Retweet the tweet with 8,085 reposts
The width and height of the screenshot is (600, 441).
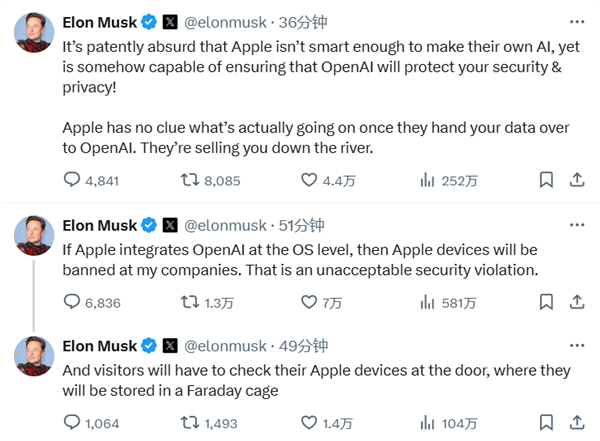tap(187, 181)
